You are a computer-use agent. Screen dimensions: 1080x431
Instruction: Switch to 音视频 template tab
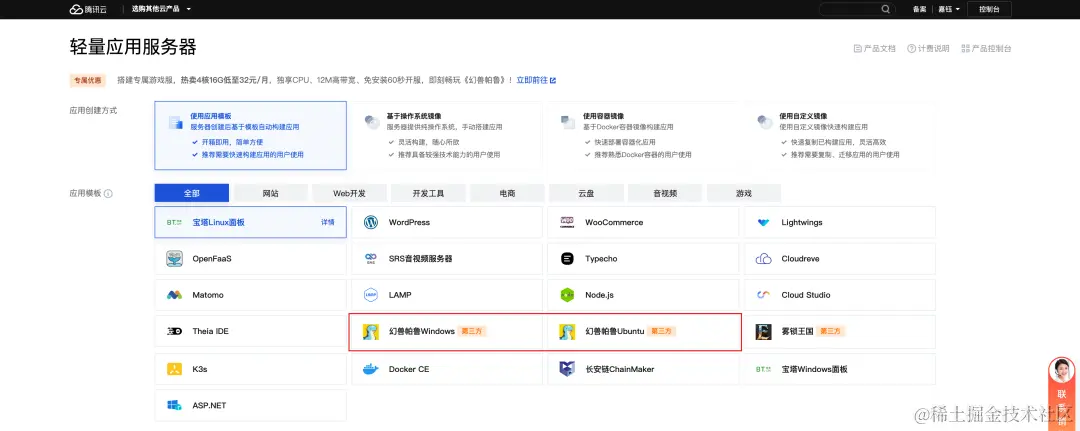coord(665,193)
